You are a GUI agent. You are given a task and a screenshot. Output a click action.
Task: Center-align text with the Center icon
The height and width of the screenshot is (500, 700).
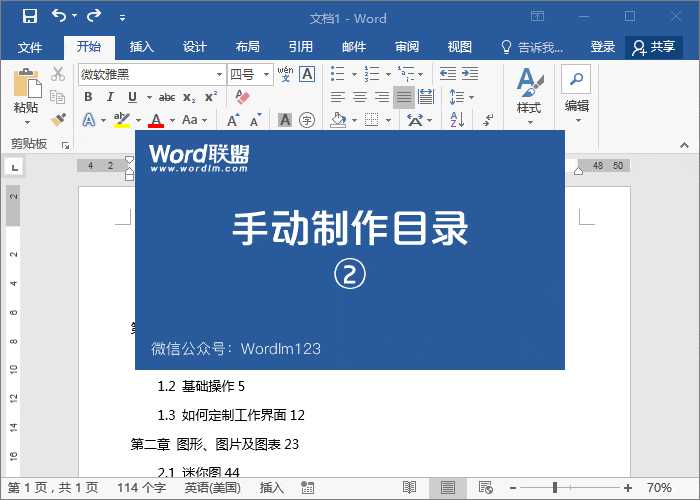coord(360,97)
